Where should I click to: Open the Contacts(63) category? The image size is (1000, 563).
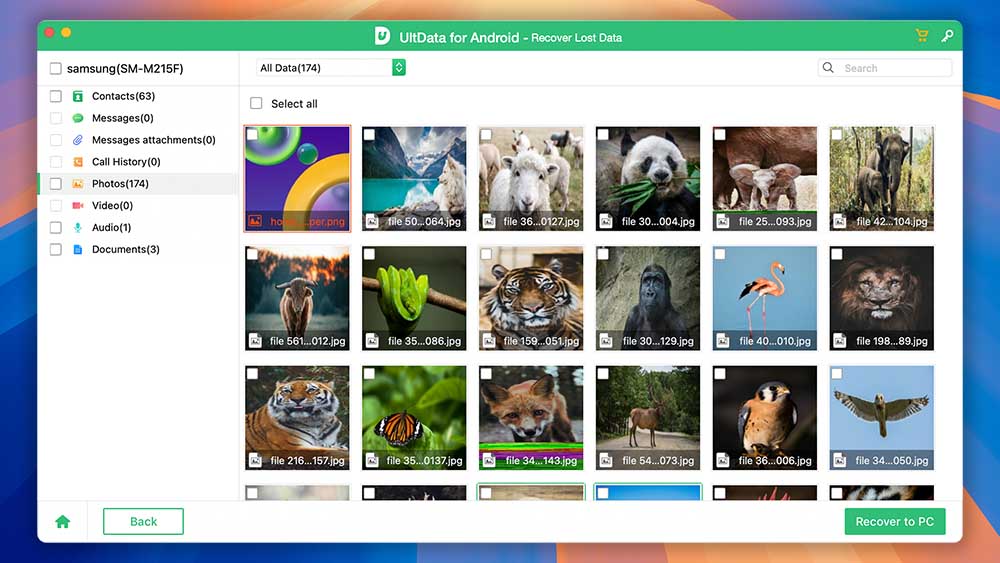pos(123,96)
